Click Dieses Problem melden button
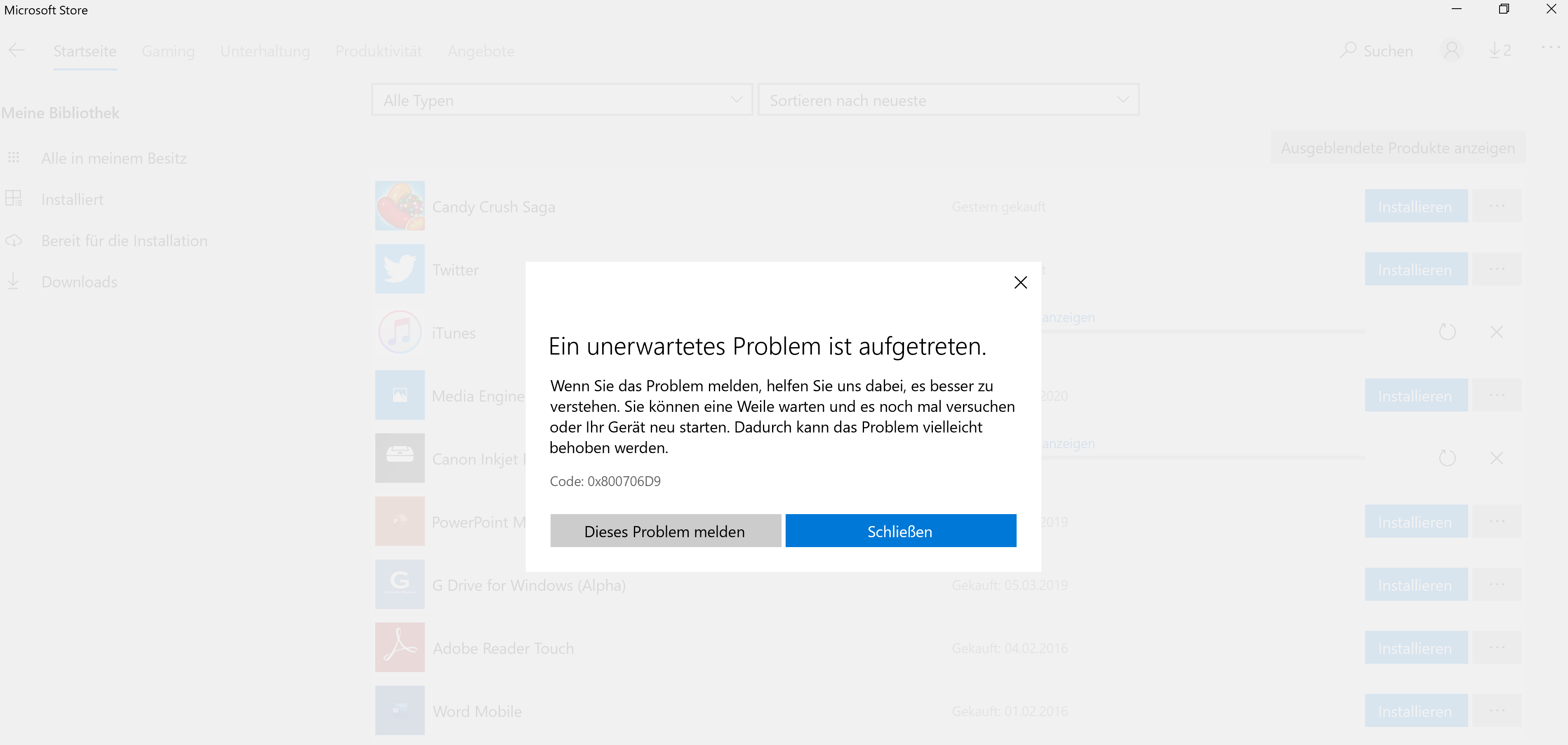The height and width of the screenshot is (745, 1568). click(x=665, y=531)
